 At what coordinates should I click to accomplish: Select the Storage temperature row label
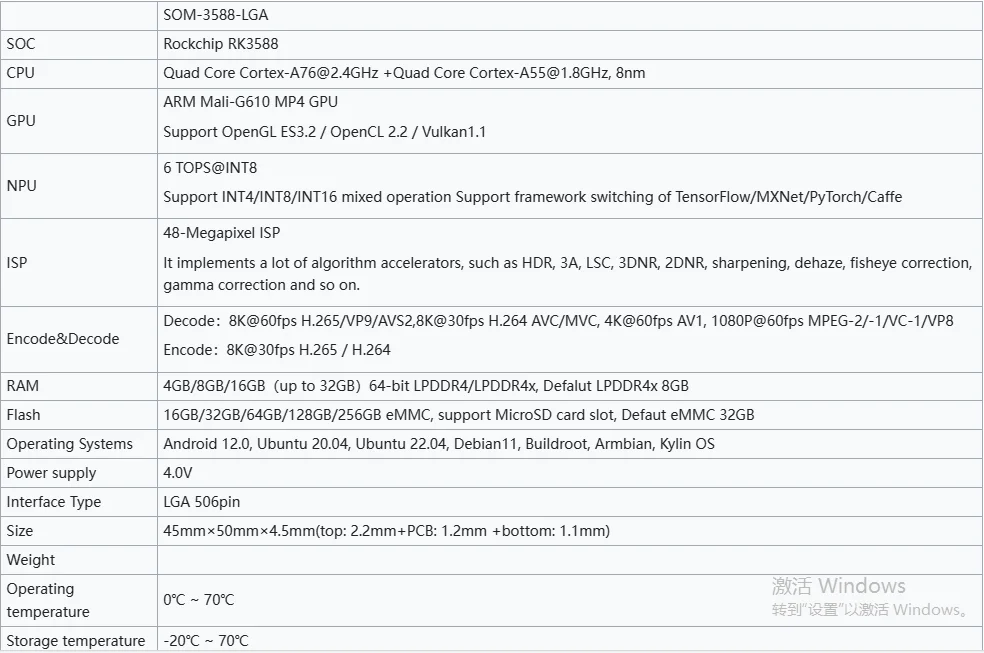[76, 641]
